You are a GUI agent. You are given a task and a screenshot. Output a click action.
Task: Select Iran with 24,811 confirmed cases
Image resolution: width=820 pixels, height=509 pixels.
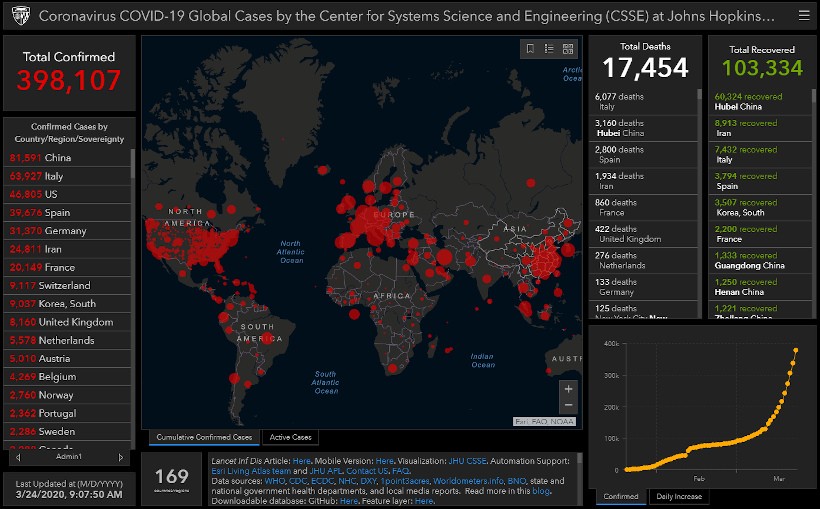point(67,249)
